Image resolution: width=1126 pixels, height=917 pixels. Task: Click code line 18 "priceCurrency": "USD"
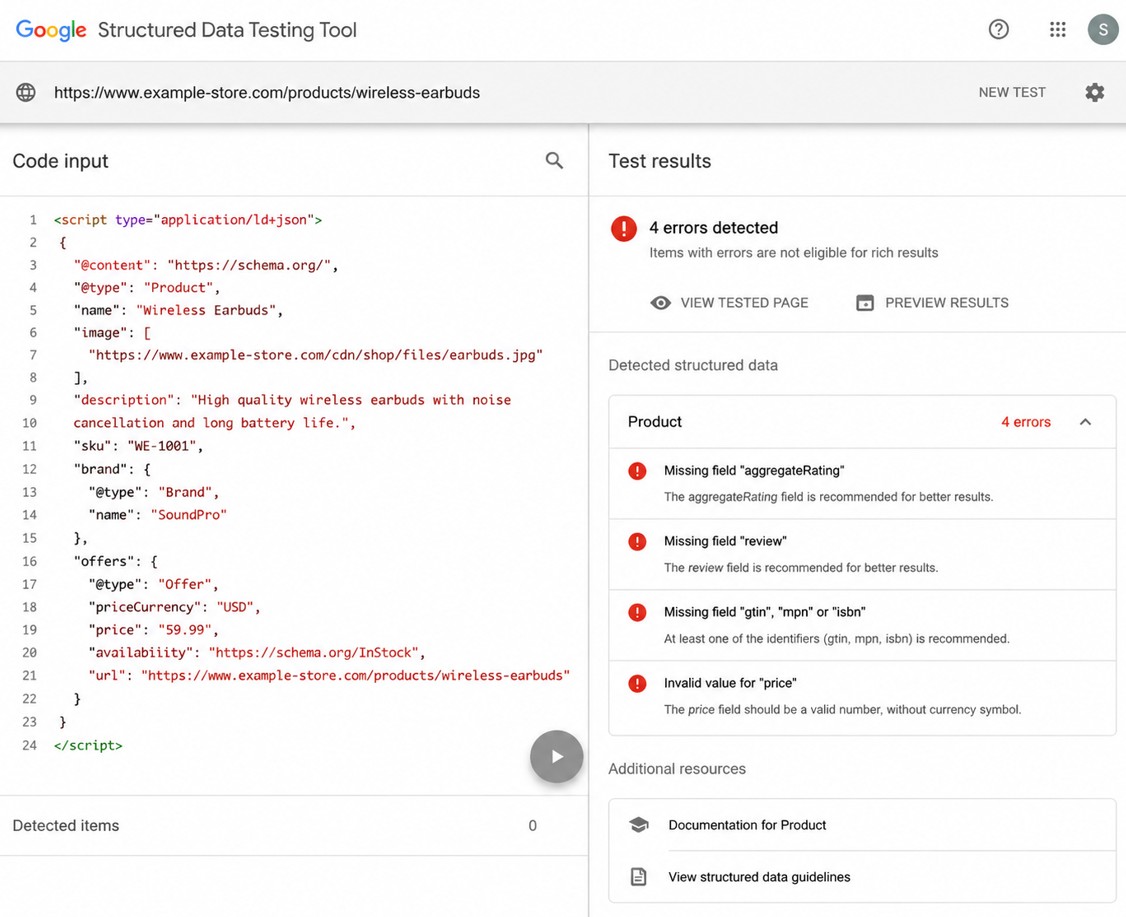pyautogui.click(x=175, y=607)
